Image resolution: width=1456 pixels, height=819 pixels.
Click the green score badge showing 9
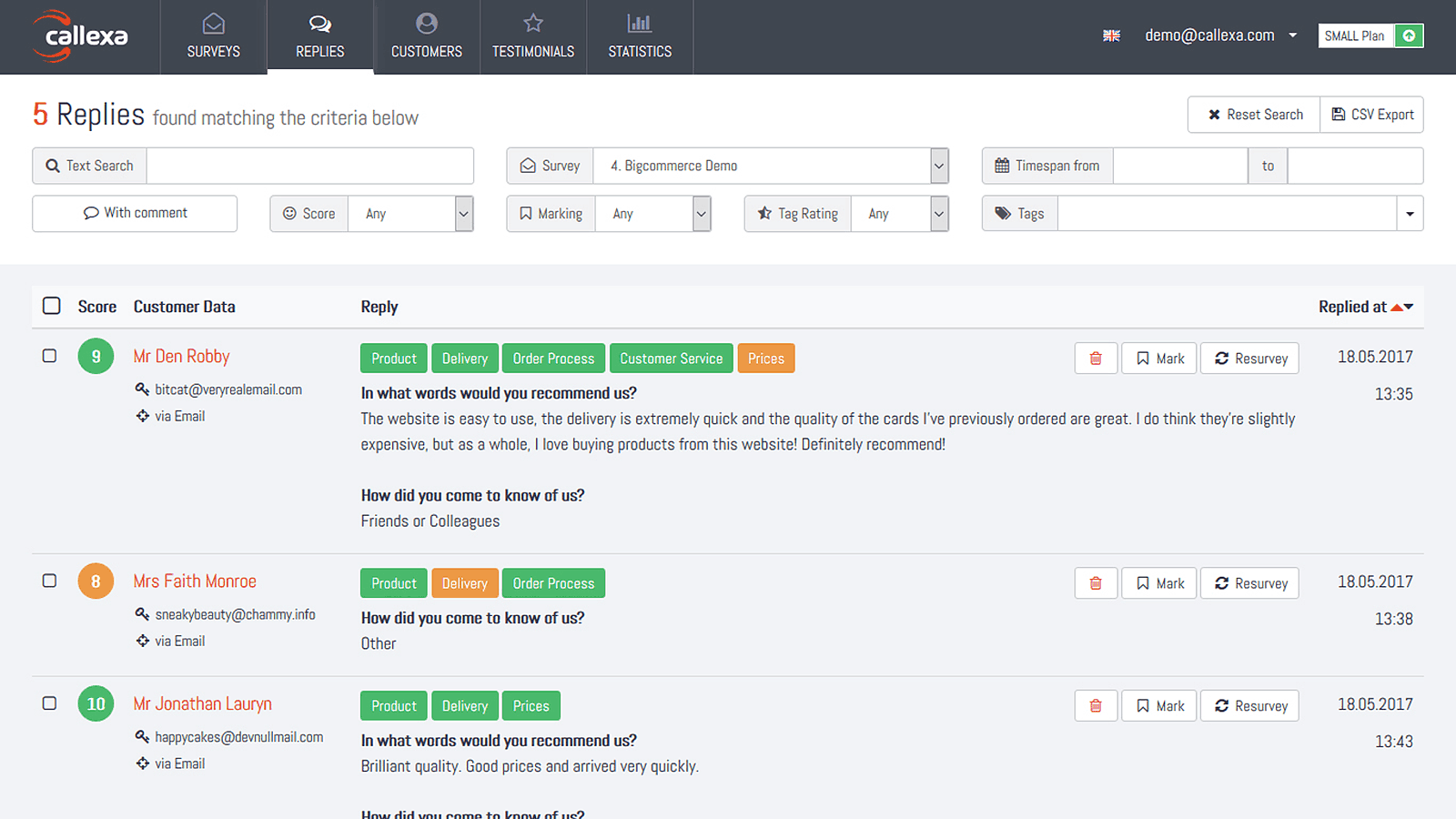[96, 356]
